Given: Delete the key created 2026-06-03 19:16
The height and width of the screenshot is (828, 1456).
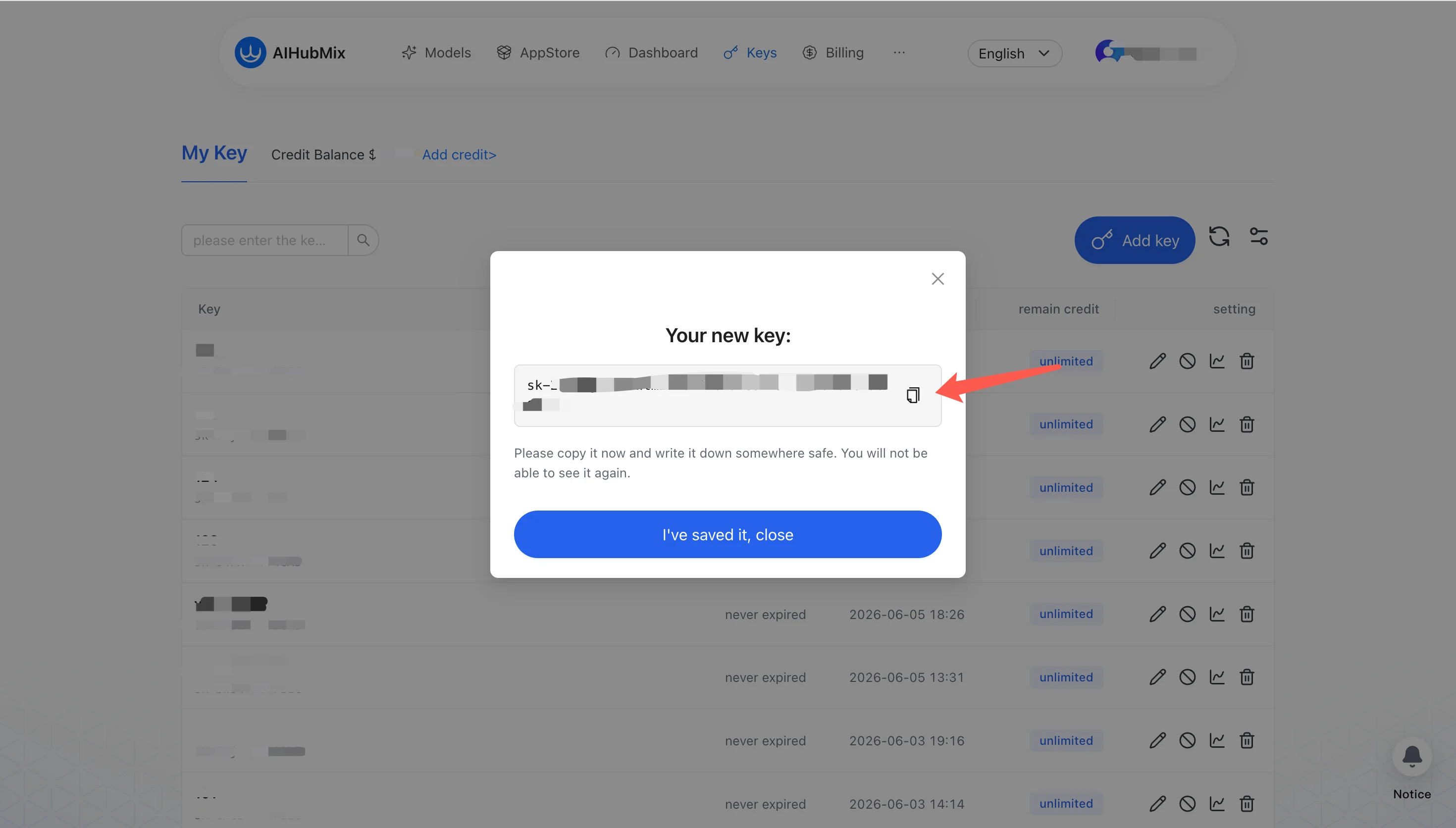Looking at the screenshot, I should pyautogui.click(x=1246, y=740).
